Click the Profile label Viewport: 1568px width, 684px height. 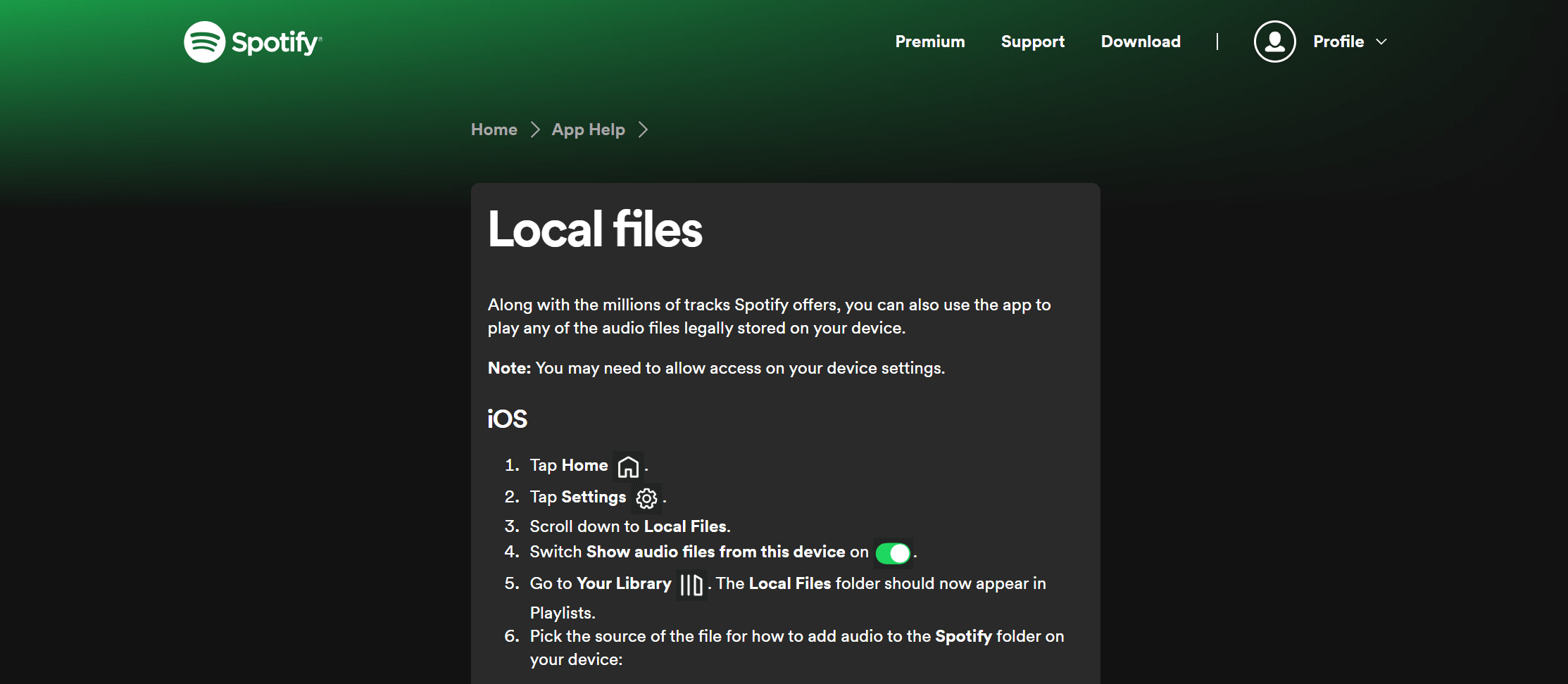[x=1338, y=42]
